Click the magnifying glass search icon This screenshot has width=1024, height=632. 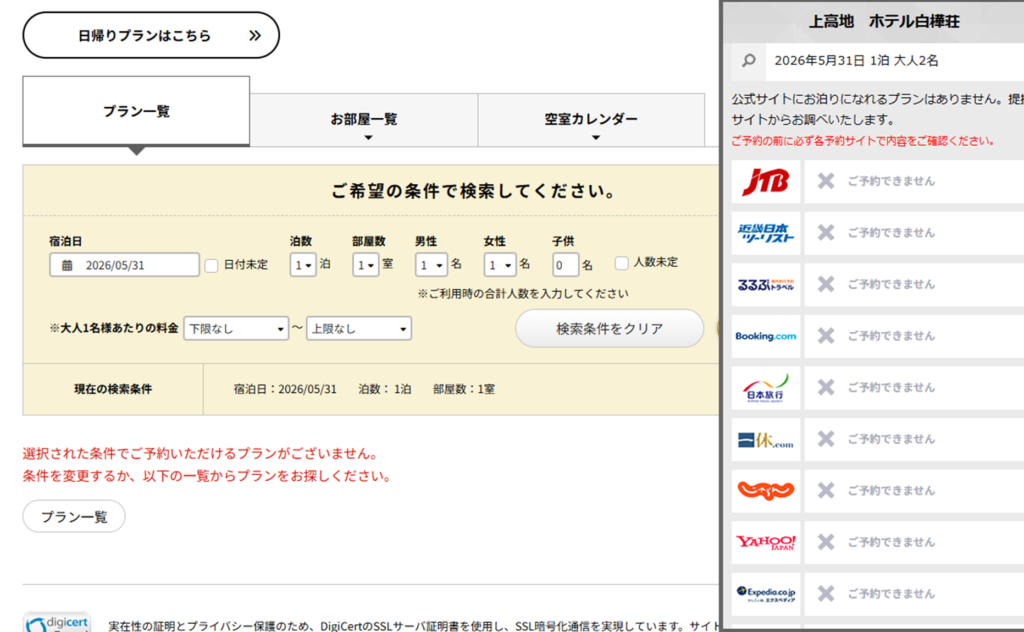click(x=749, y=61)
